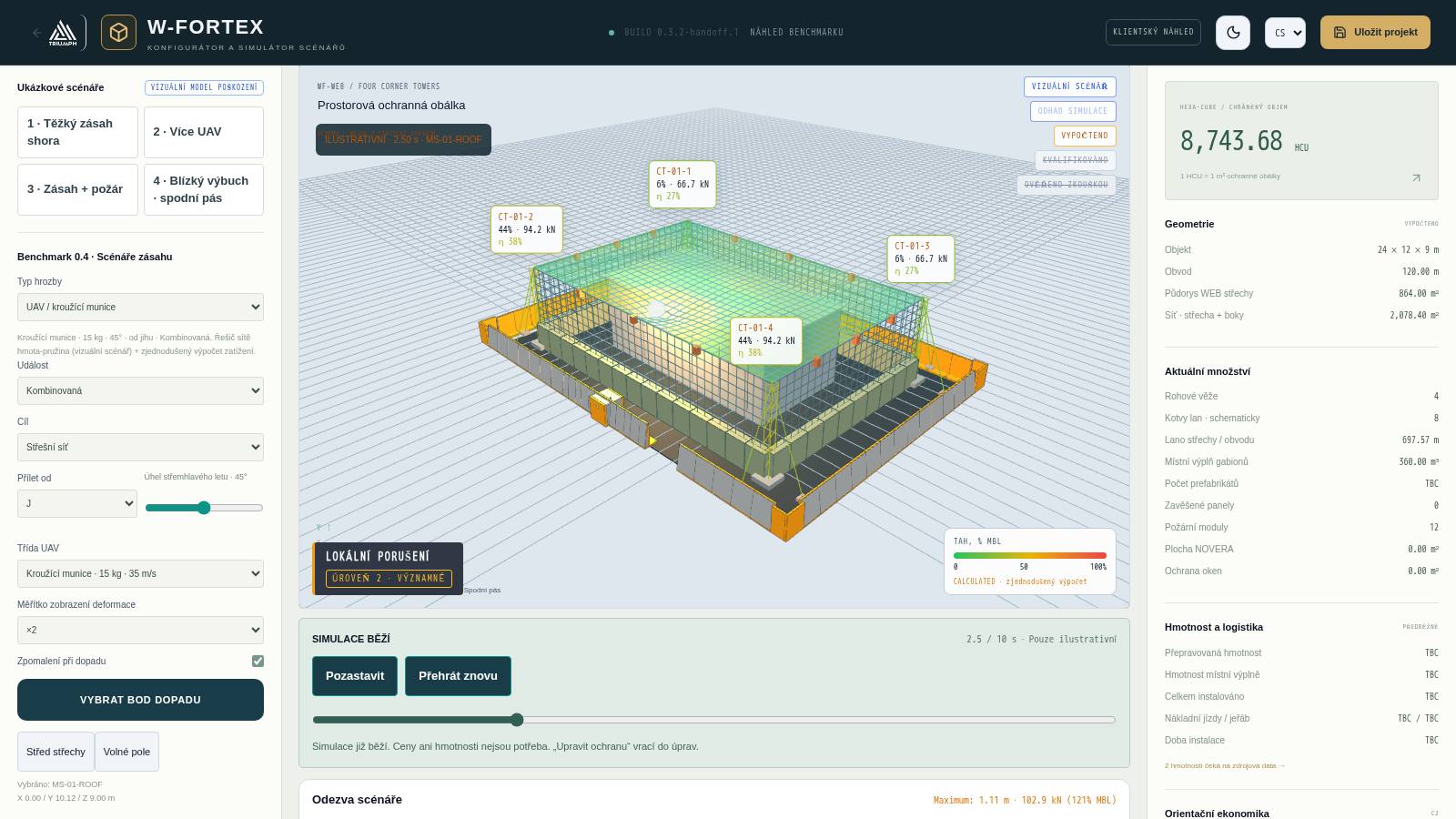Viewport: 1456px width, 819px height.
Task: Click the dive angle slider handle
Action: tap(204, 508)
